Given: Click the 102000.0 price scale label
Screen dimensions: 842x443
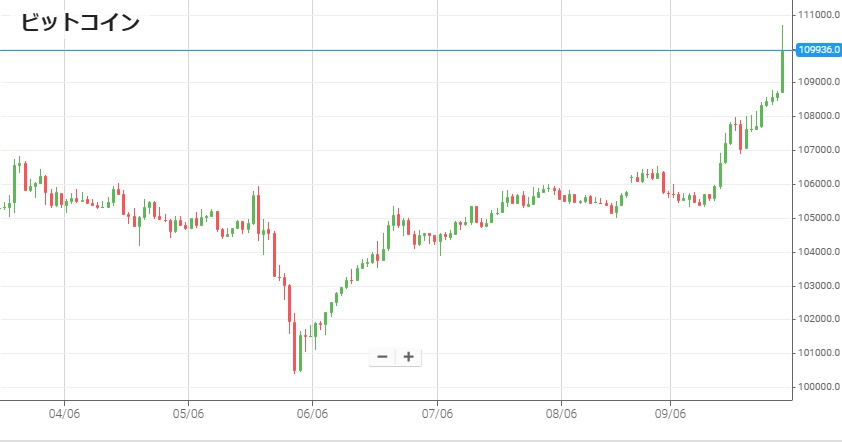Looking at the screenshot, I should tap(817, 319).
